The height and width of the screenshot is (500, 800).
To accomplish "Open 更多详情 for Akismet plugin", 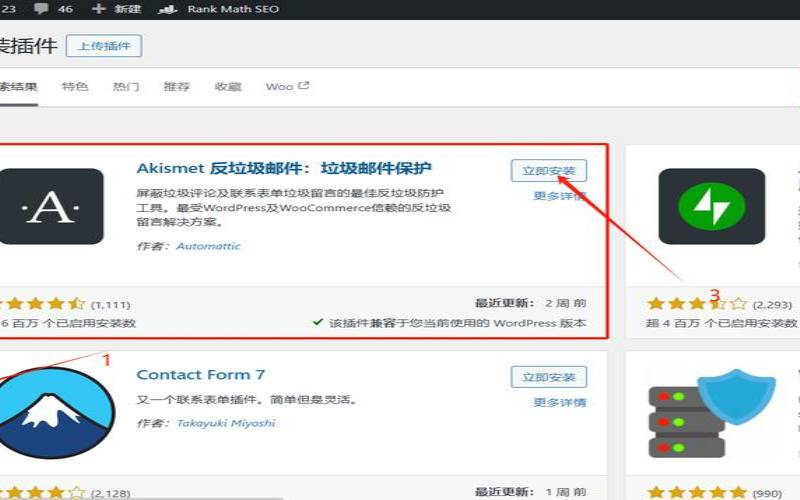I will click(x=560, y=196).
